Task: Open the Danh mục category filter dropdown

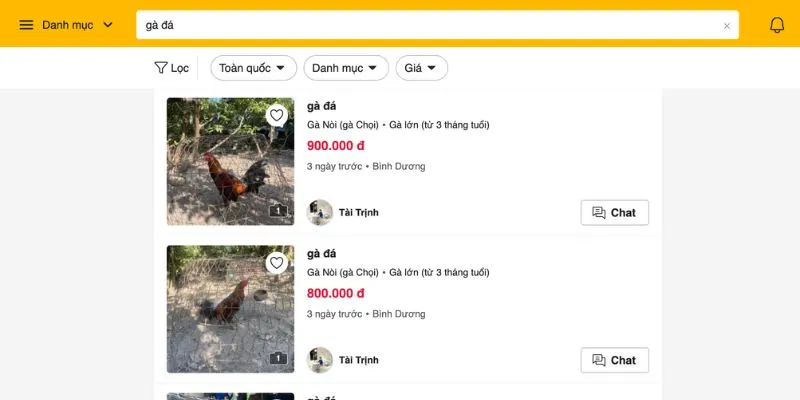Action: coord(345,68)
